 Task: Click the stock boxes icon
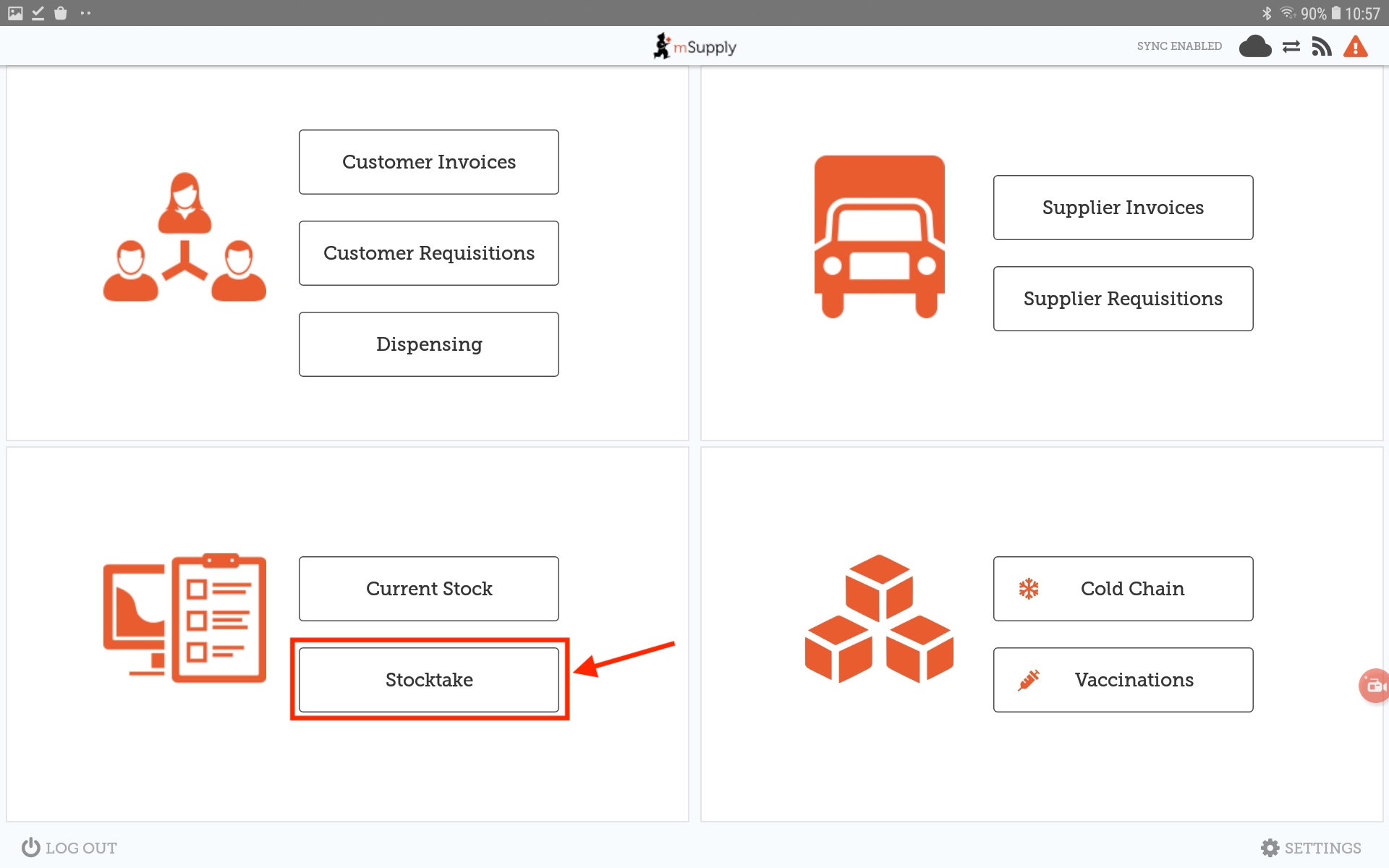tap(879, 618)
